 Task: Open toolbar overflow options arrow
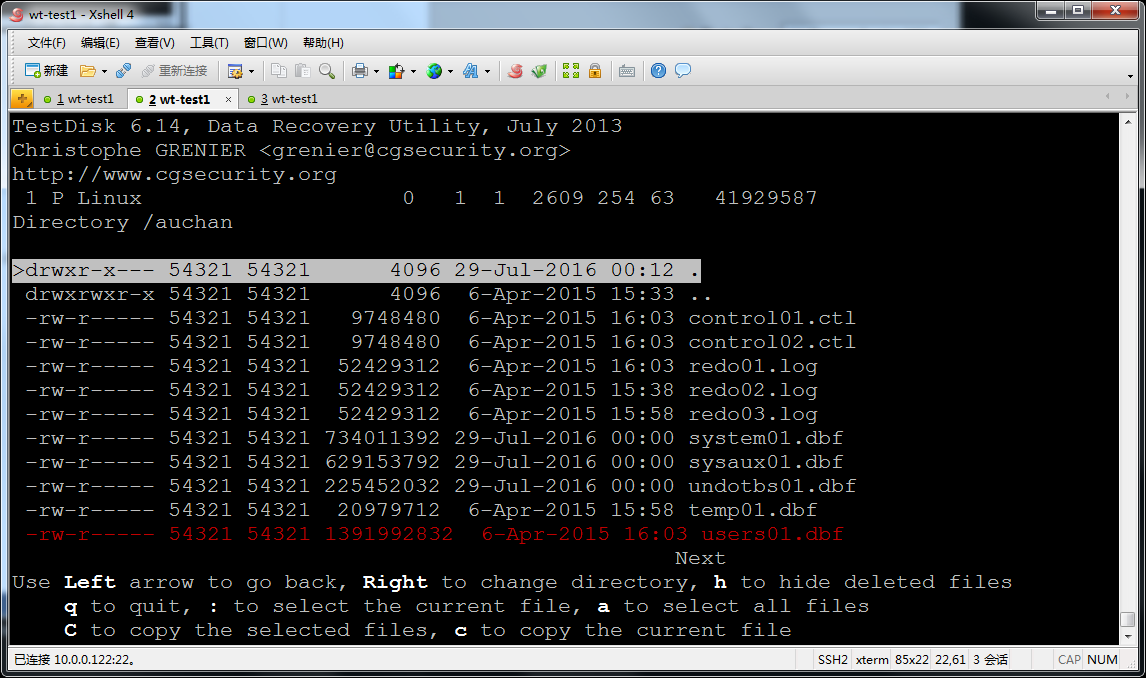[x=1130, y=76]
